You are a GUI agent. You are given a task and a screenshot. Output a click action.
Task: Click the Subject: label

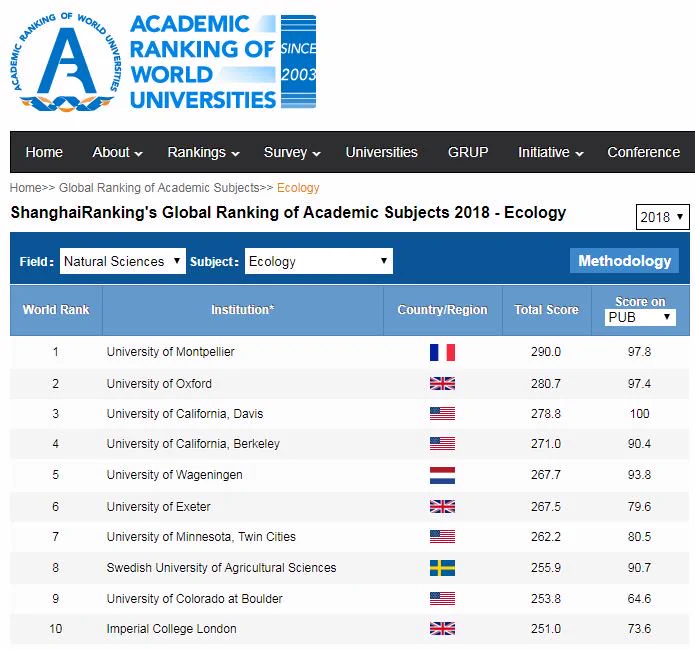215,262
